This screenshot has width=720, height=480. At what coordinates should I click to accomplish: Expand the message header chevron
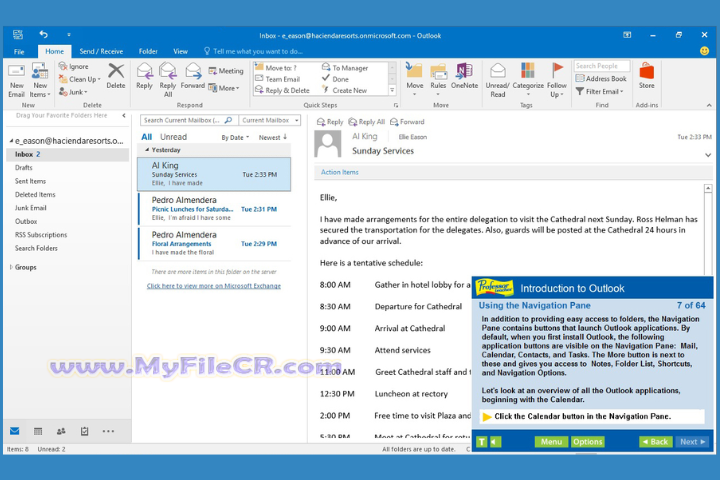point(708,155)
